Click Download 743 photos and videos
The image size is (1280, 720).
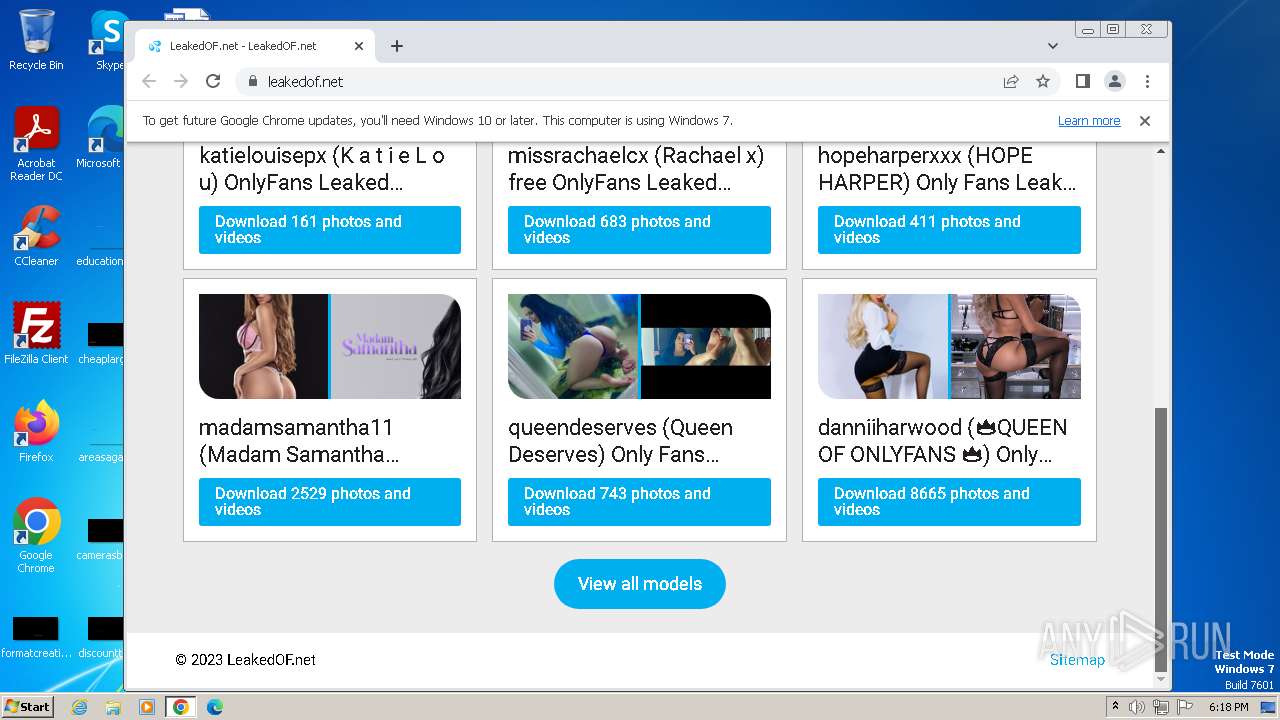pyautogui.click(x=639, y=502)
